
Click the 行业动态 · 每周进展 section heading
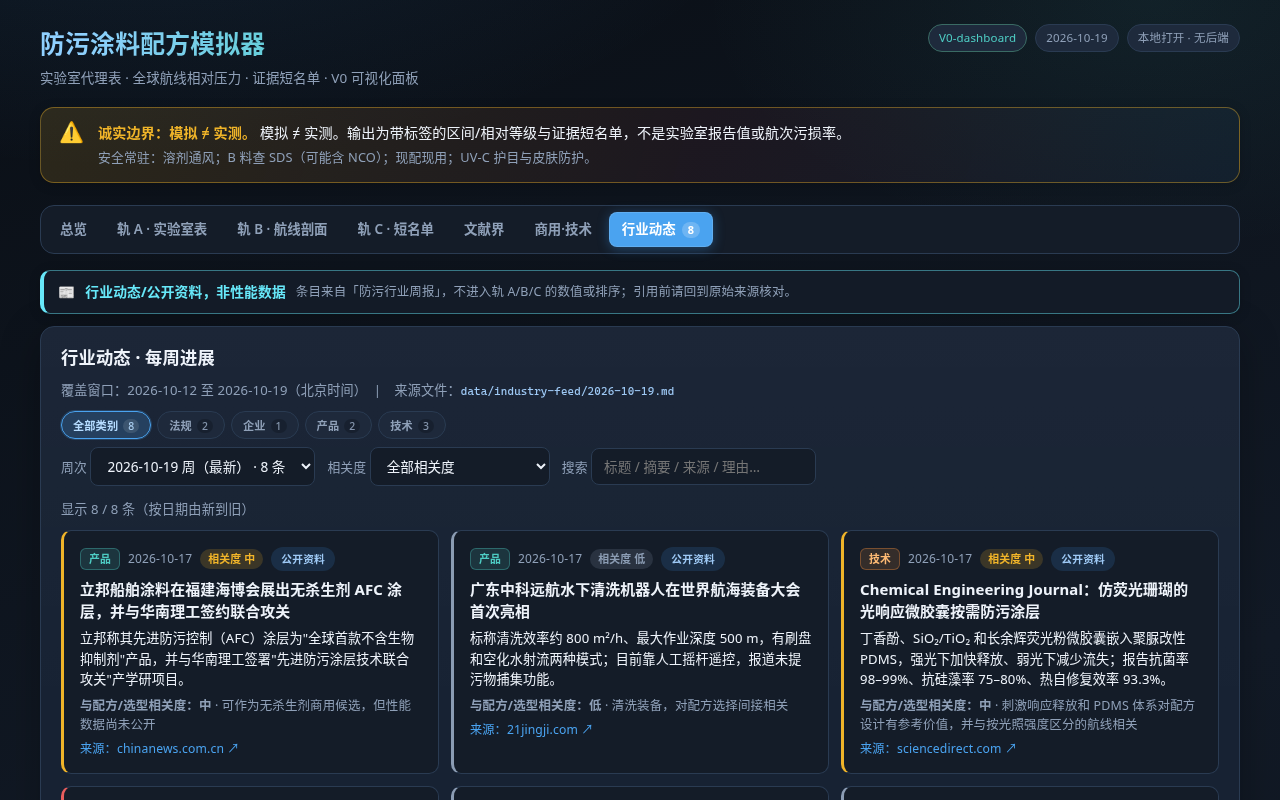tap(138, 358)
